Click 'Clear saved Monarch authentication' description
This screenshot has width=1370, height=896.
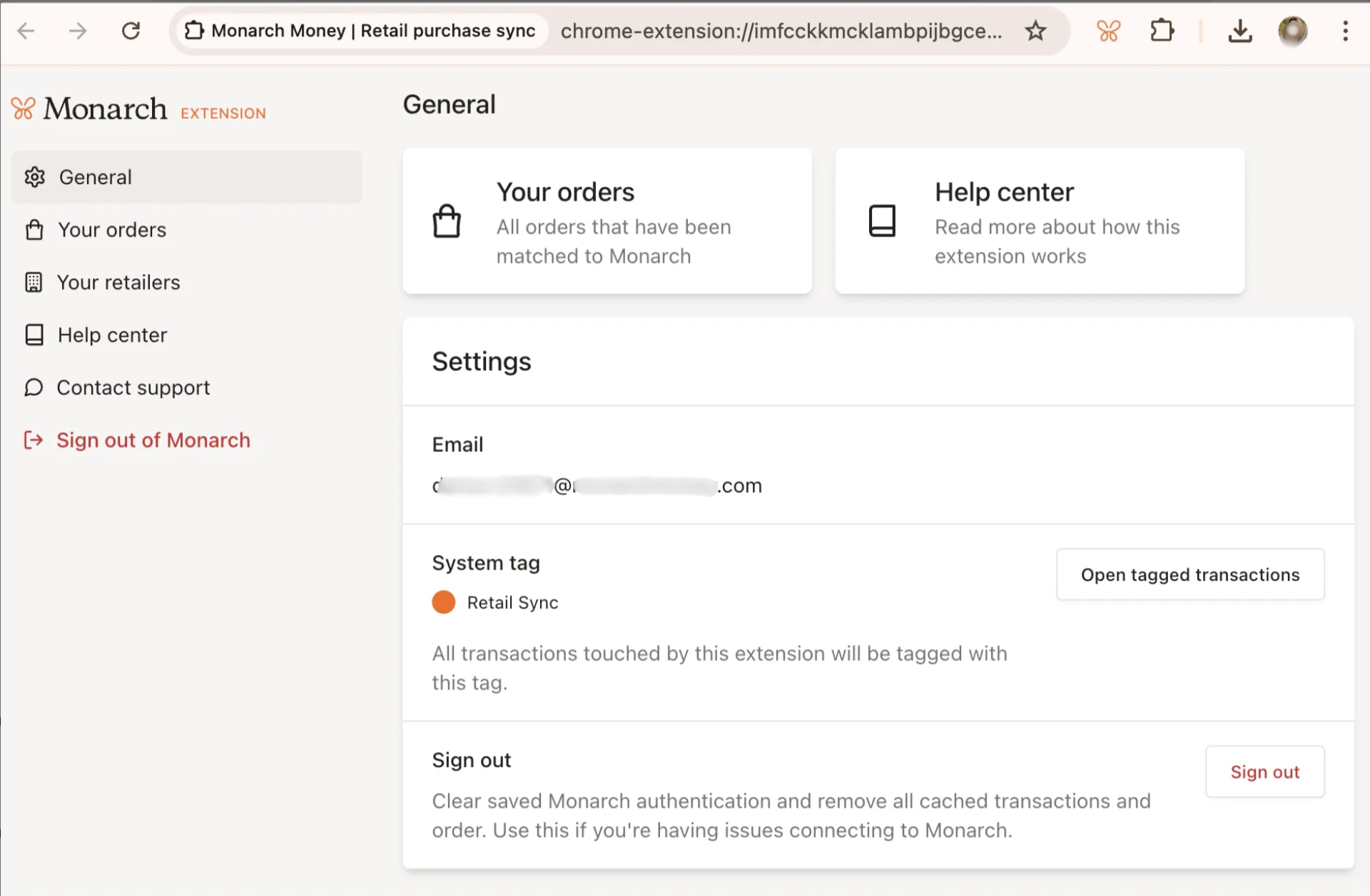[x=791, y=815]
